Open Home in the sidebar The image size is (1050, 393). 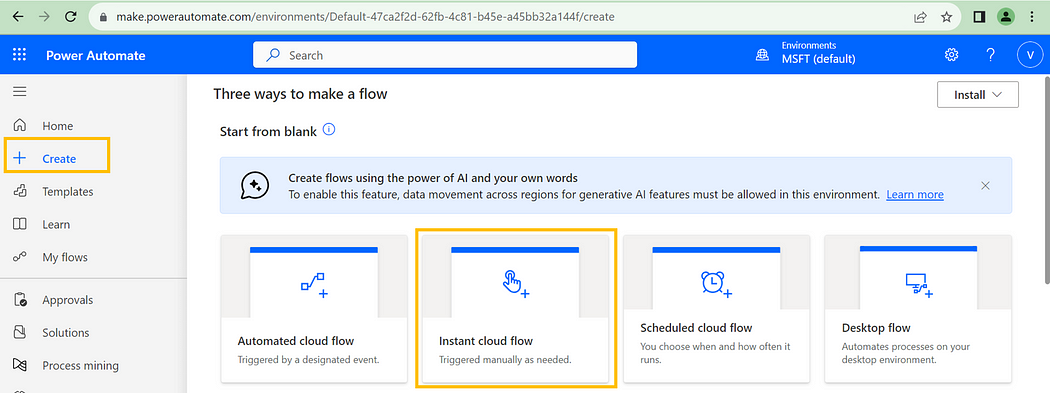58,126
